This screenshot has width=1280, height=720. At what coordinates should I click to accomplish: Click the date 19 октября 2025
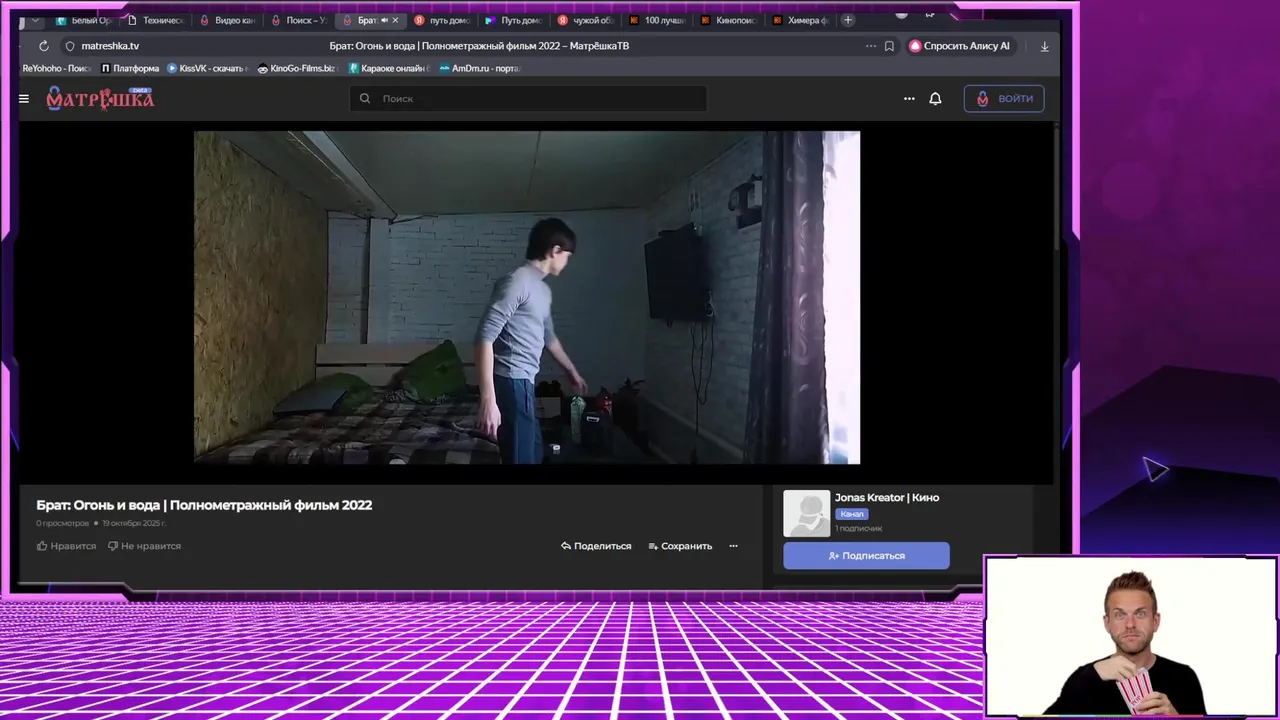[134, 523]
